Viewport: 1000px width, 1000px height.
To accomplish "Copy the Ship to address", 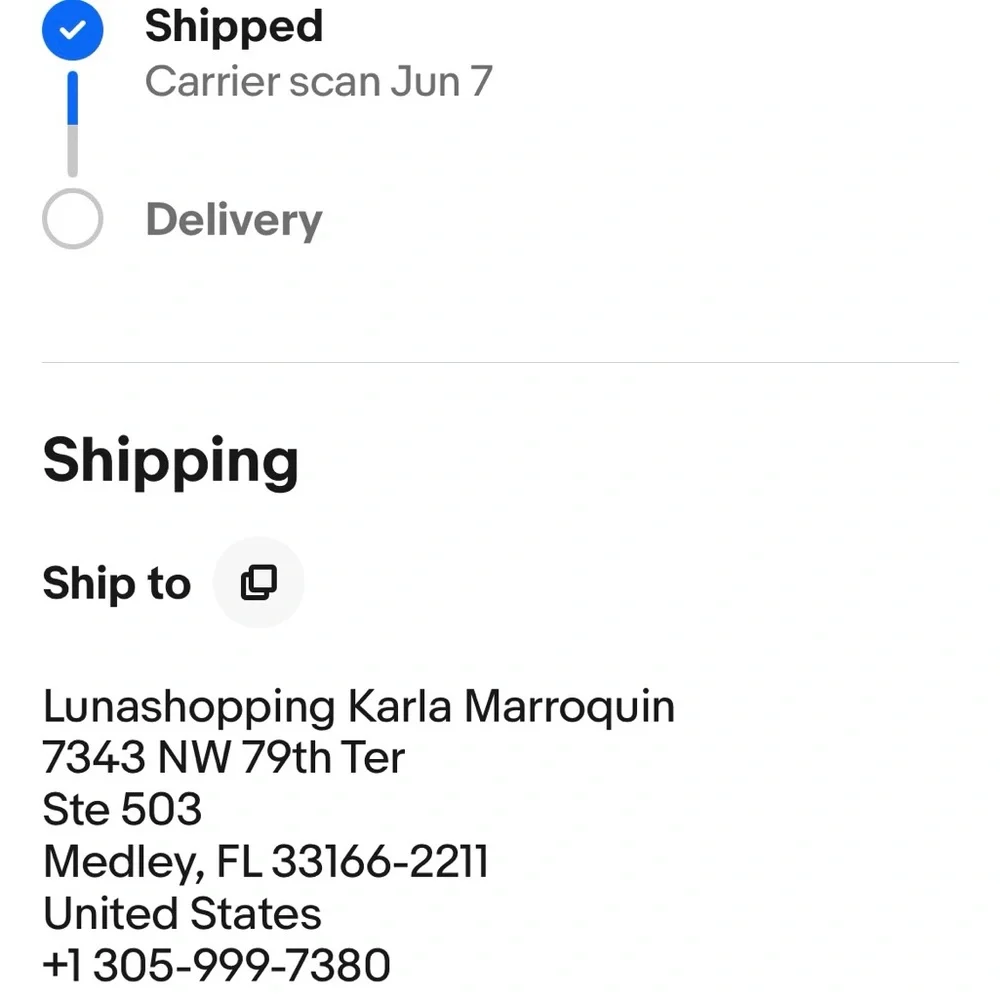I will 259,582.
